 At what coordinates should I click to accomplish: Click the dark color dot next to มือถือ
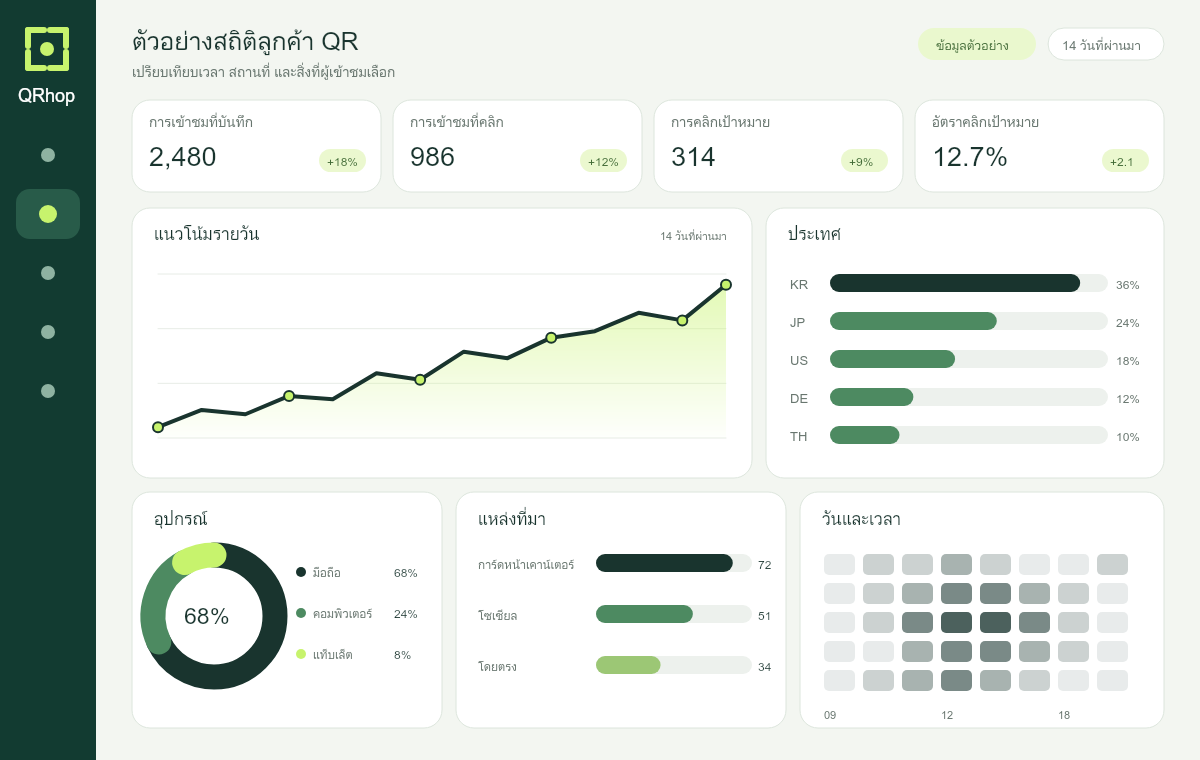[x=301, y=572]
